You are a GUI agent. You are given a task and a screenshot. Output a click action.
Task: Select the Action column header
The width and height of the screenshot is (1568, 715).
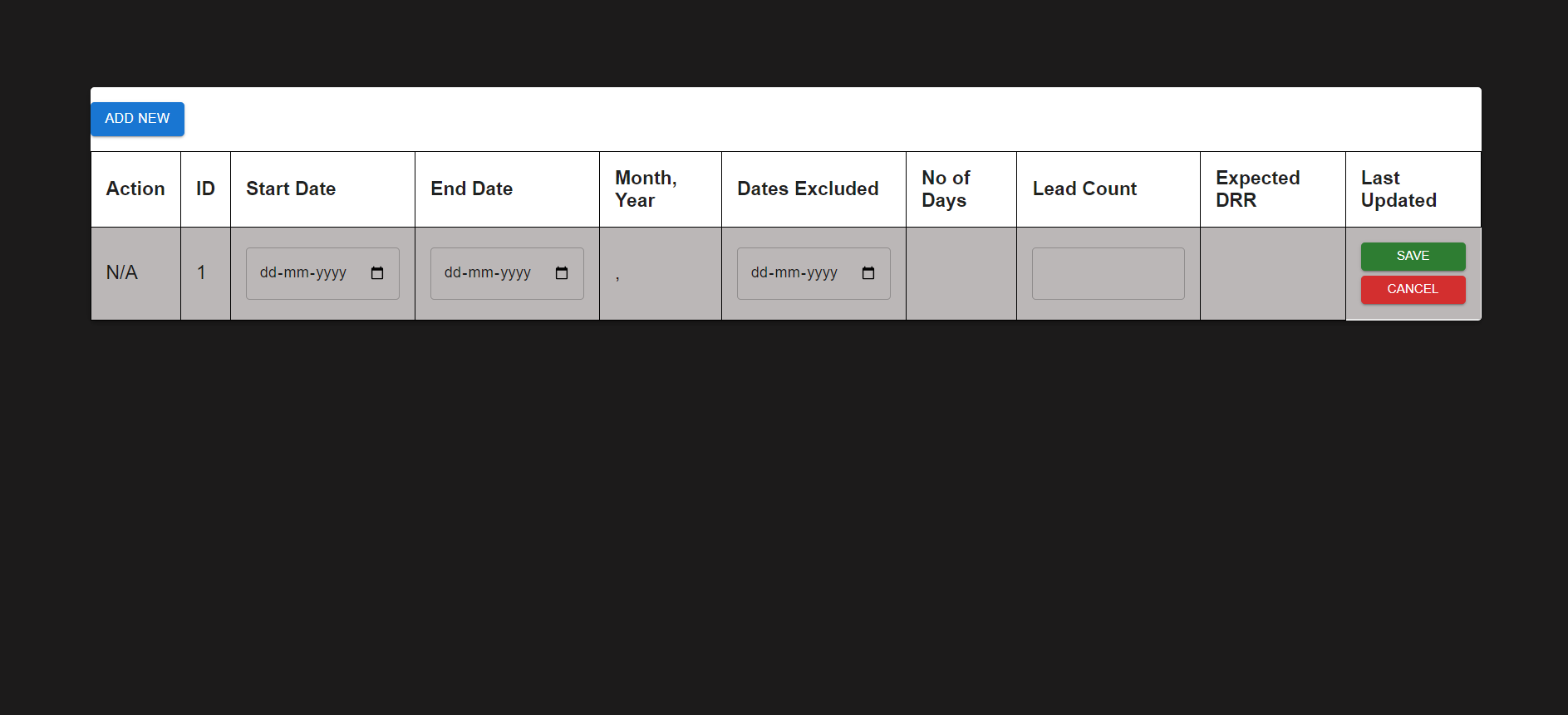pos(135,189)
